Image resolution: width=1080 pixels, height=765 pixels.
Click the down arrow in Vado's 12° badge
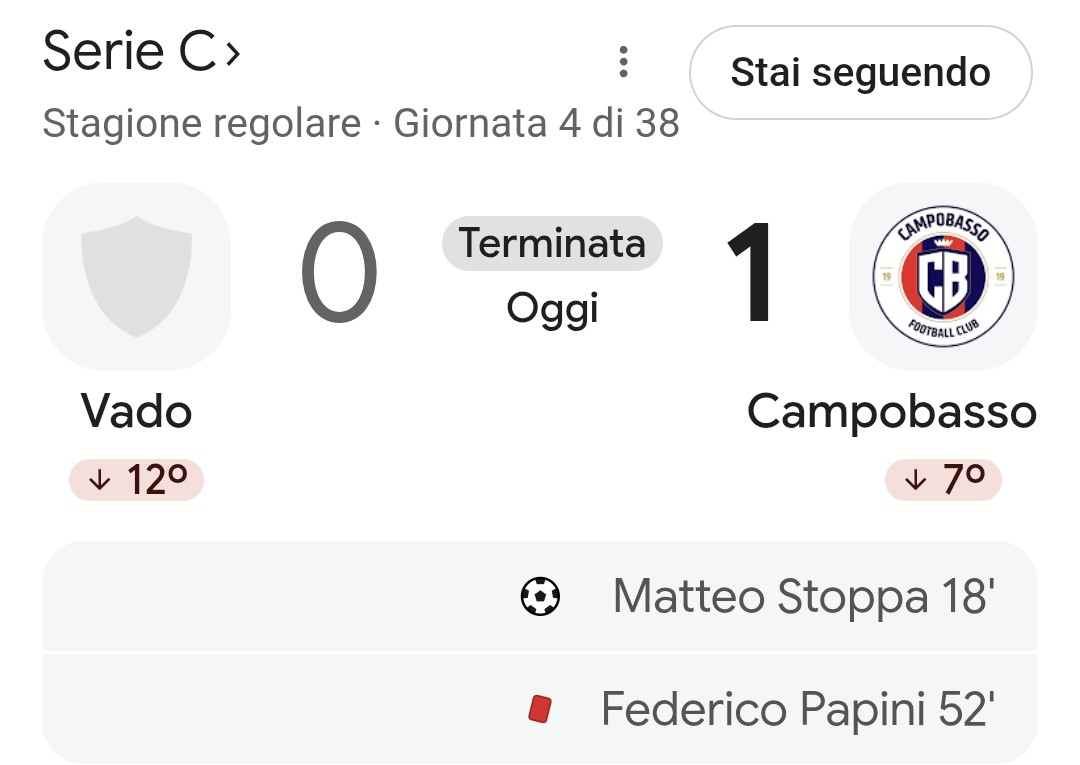101,480
